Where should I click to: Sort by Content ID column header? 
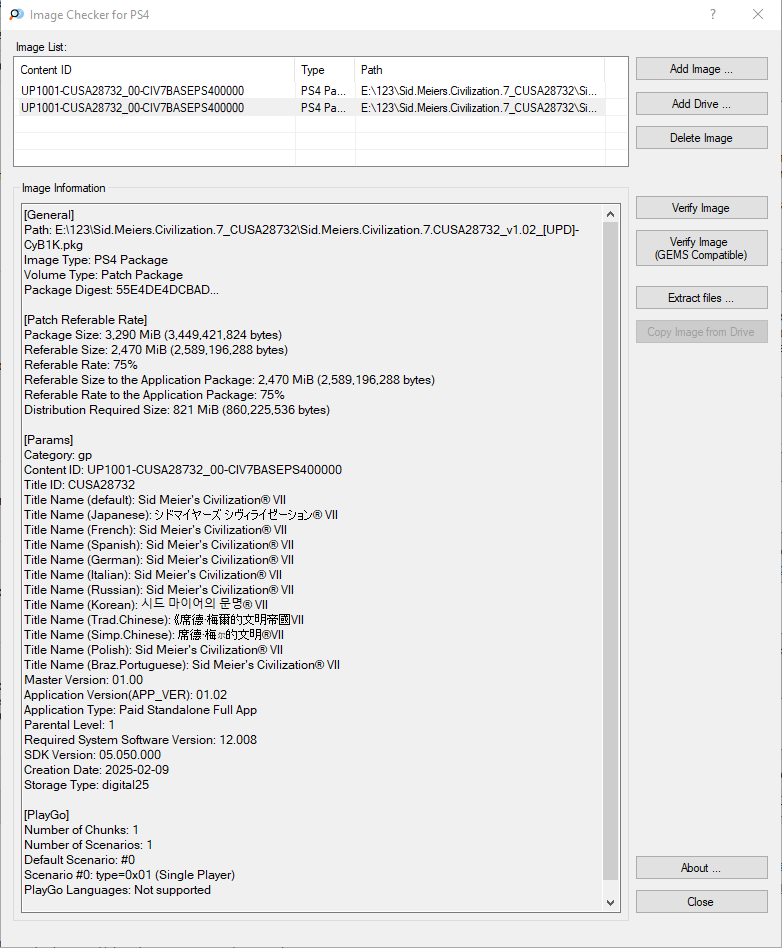(x=155, y=70)
